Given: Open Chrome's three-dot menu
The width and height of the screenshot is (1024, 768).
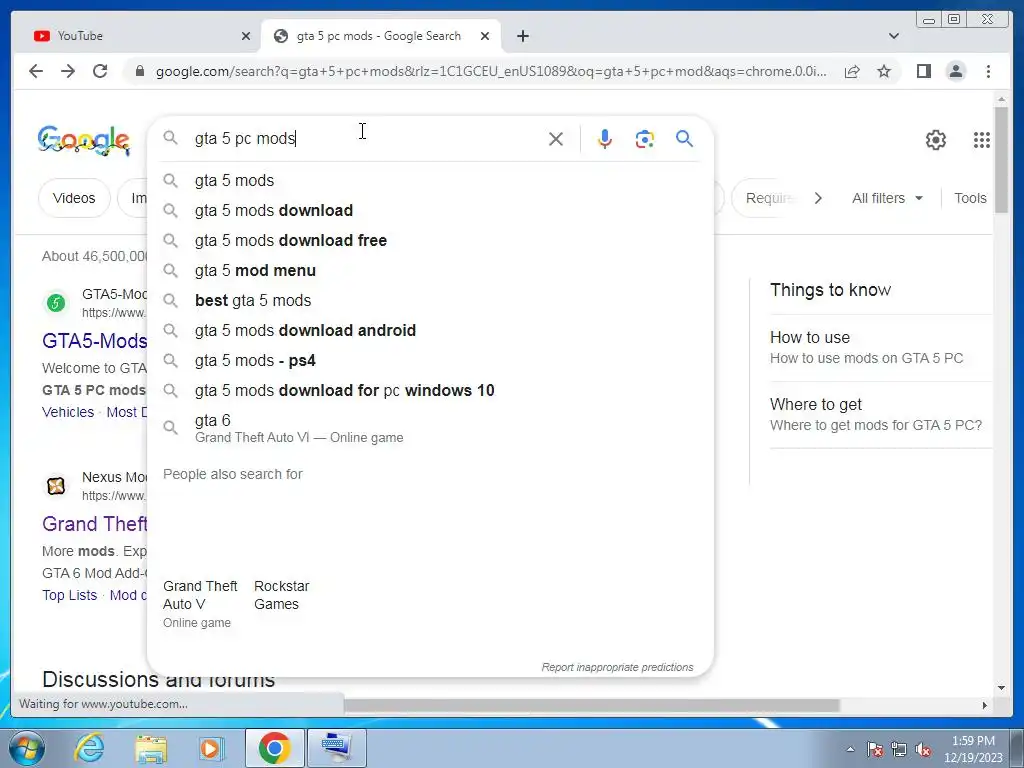Looking at the screenshot, I should pyautogui.click(x=989, y=71).
